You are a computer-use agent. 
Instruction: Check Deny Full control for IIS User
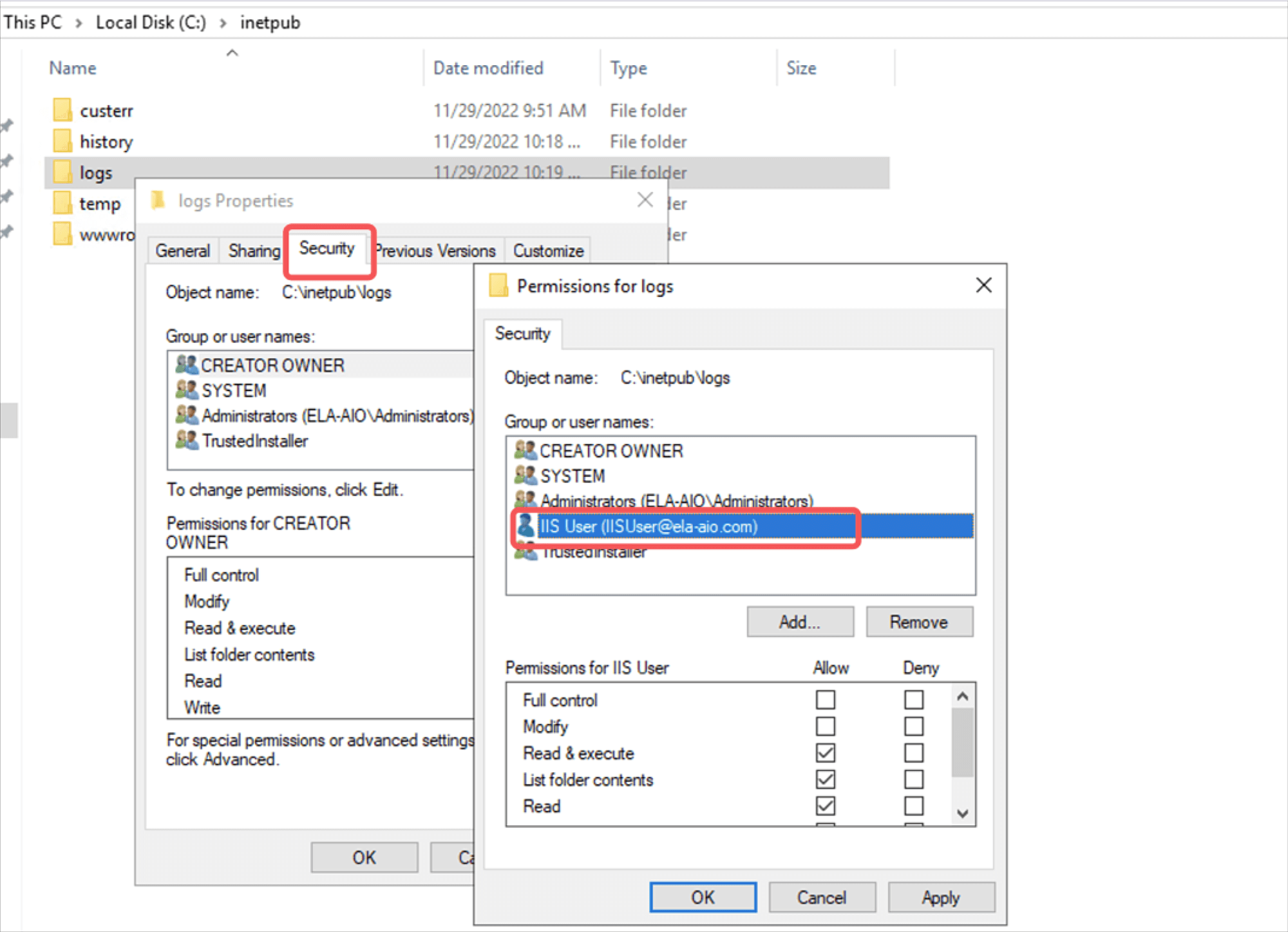coord(913,699)
